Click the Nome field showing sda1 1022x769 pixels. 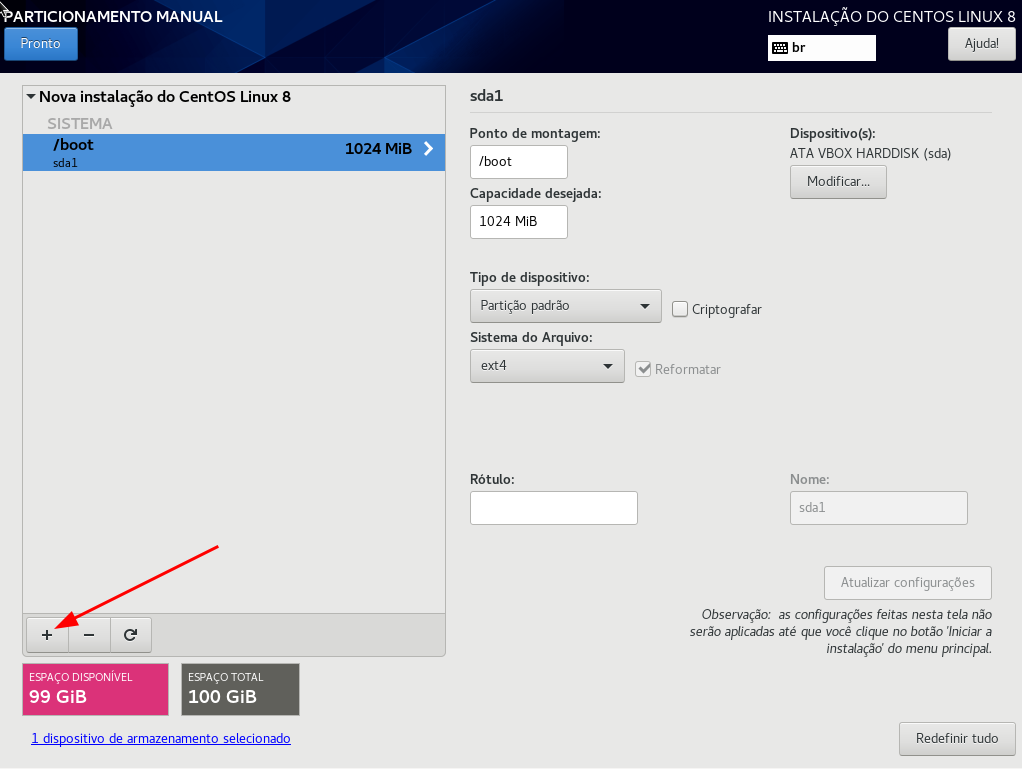[x=879, y=508]
